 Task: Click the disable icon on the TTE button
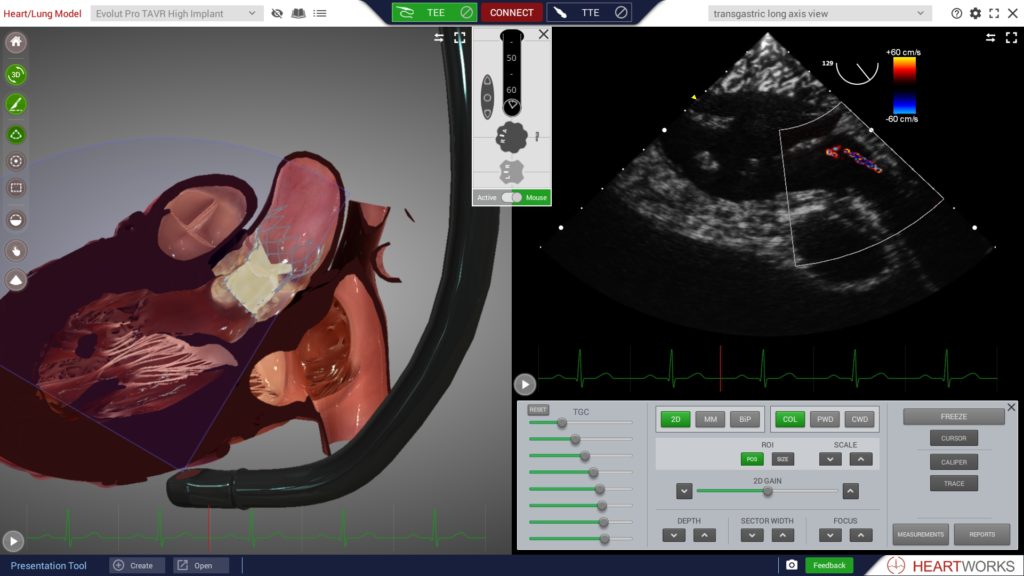(621, 12)
